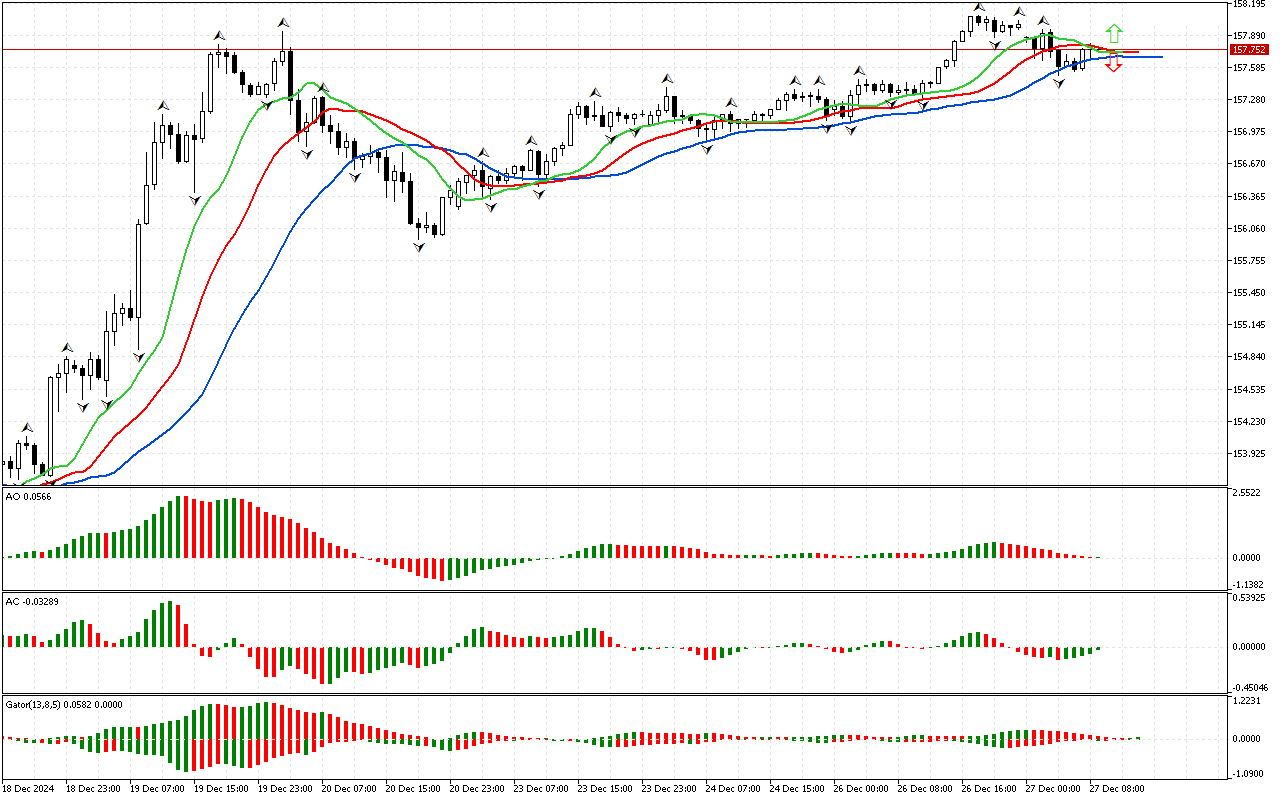
Task: Click the 155.755 price axis label
Action: (x=1250, y=261)
